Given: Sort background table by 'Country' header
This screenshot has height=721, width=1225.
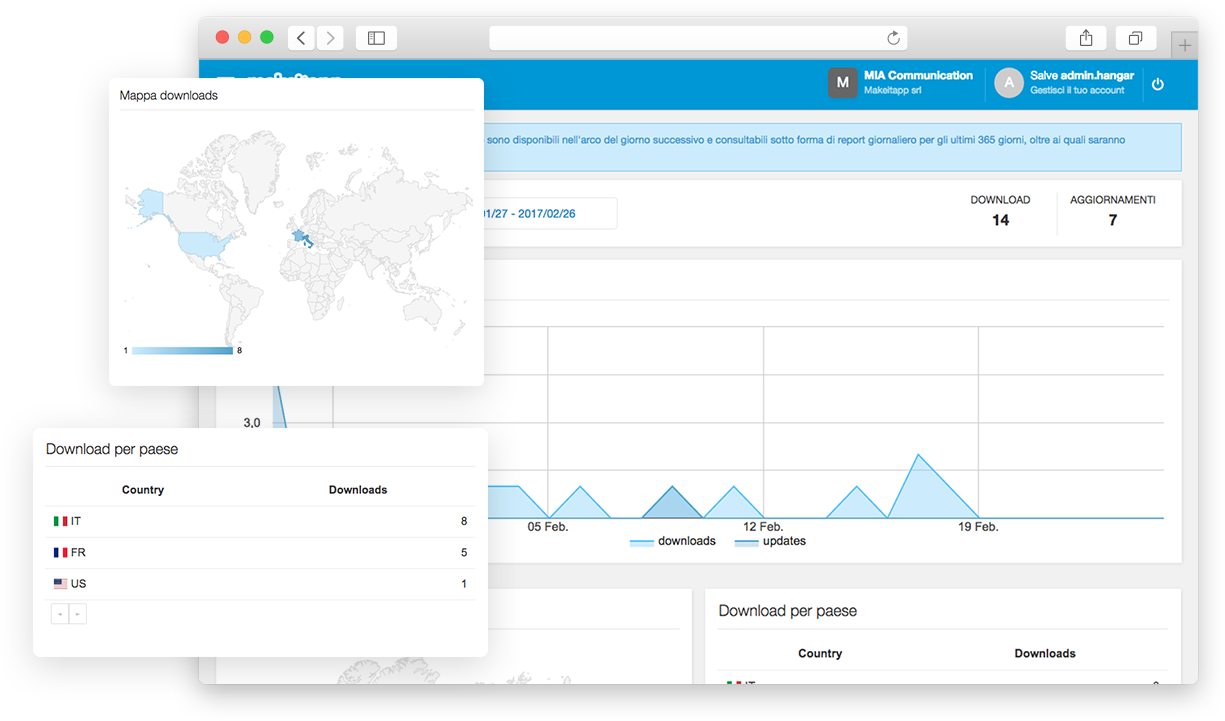Looking at the screenshot, I should click(820, 653).
